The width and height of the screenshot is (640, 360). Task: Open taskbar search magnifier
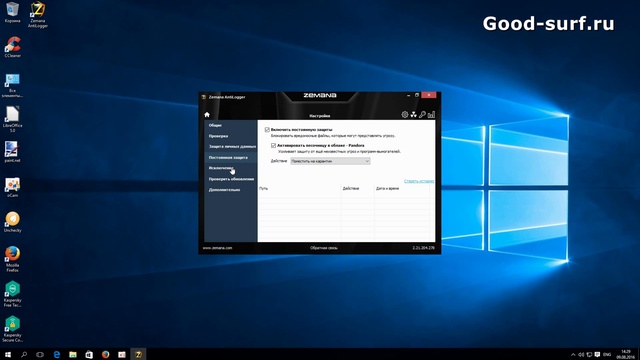point(24,354)
